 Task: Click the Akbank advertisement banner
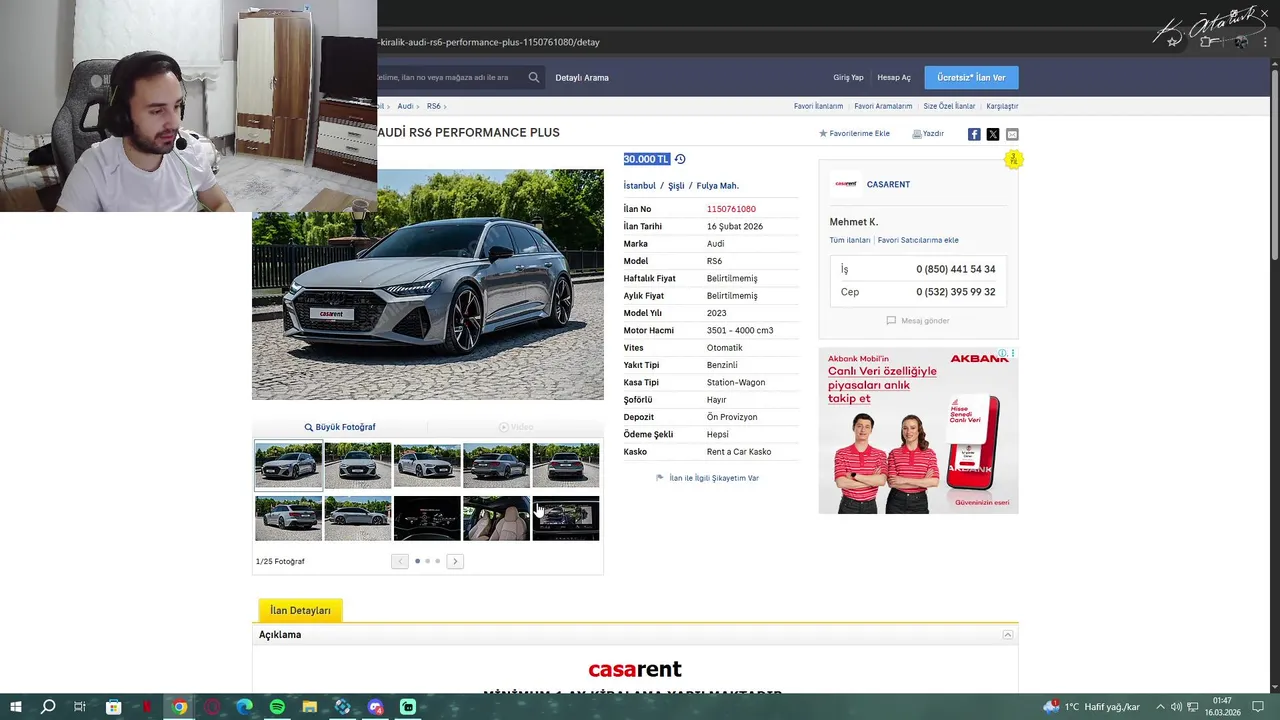[918, 430]
